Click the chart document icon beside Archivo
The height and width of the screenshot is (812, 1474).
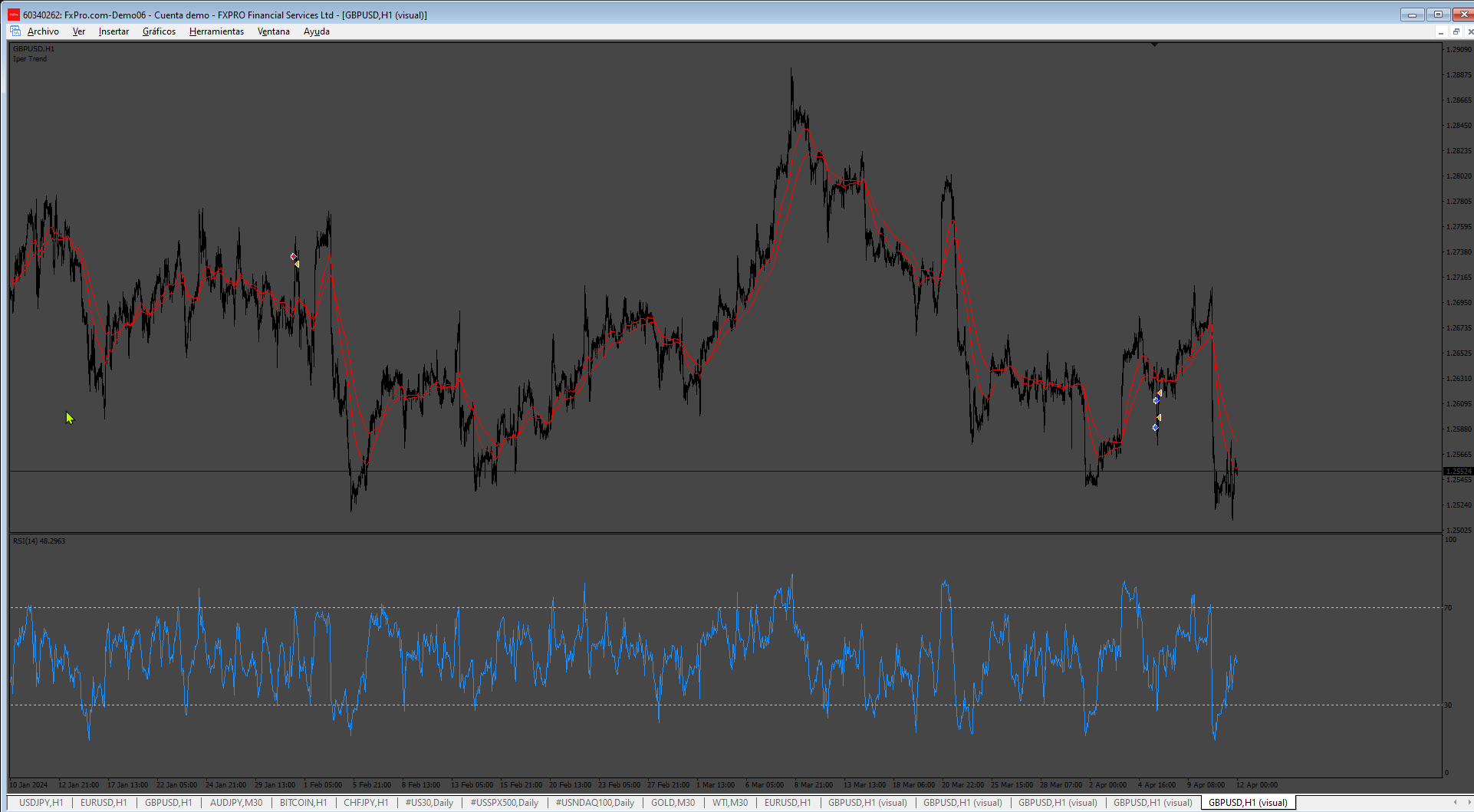tap(15, 31)
